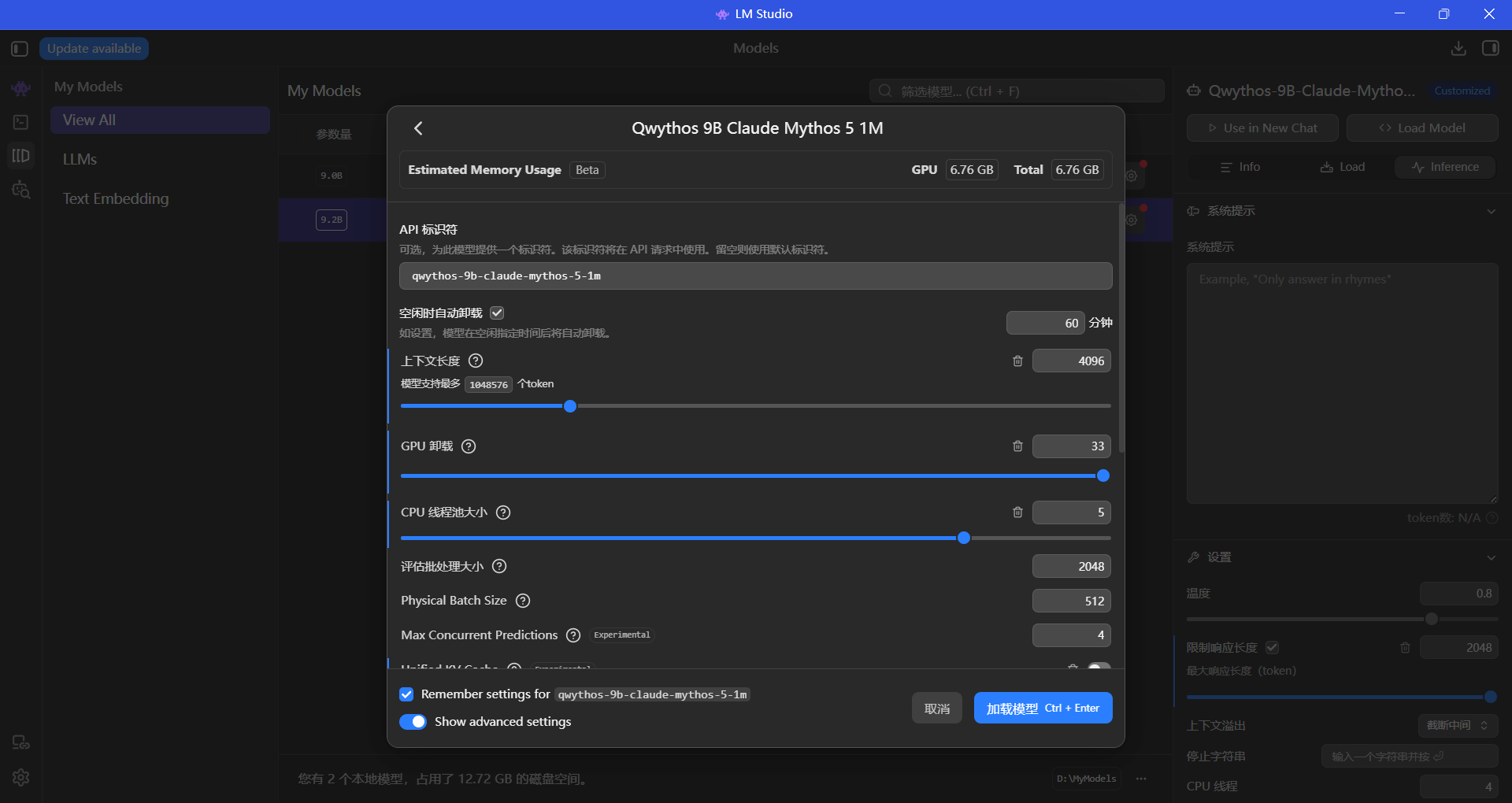Collapse the 系统提示 section
The image size is (1512, 803).
(x=1491, y=211)
